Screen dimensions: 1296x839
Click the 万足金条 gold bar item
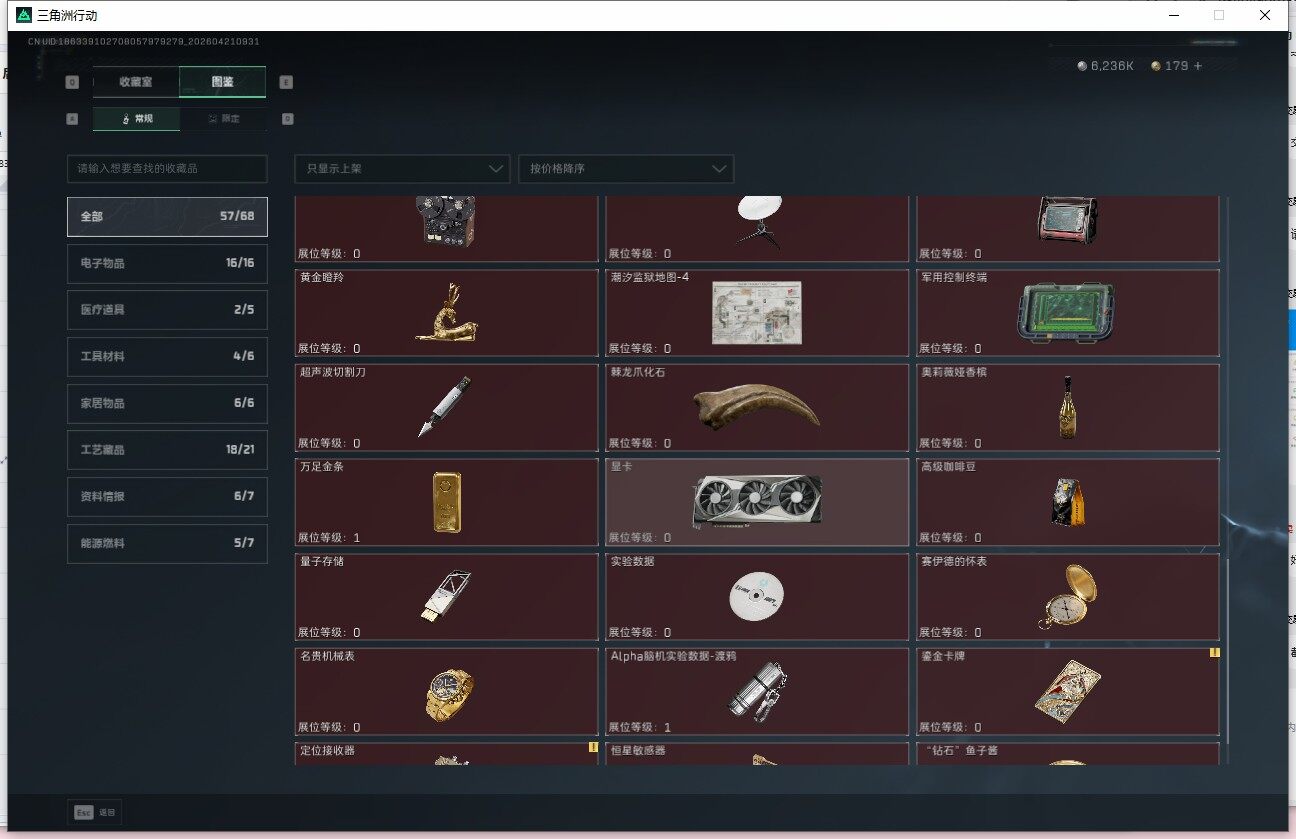[446, 501]
